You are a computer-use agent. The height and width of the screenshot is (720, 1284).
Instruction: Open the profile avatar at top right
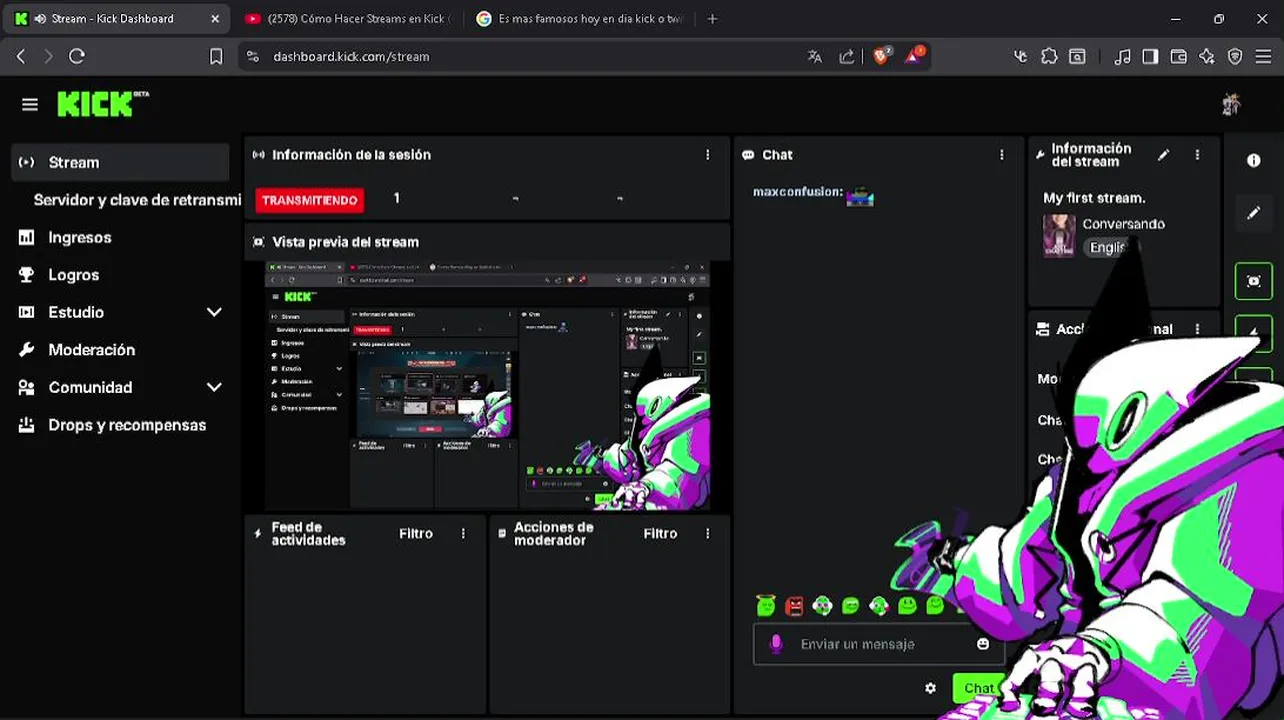tap(1231, 104)
